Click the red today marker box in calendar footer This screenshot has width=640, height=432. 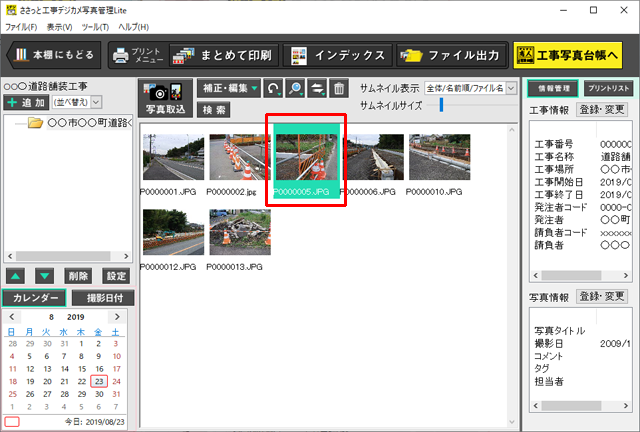[12, 421]
